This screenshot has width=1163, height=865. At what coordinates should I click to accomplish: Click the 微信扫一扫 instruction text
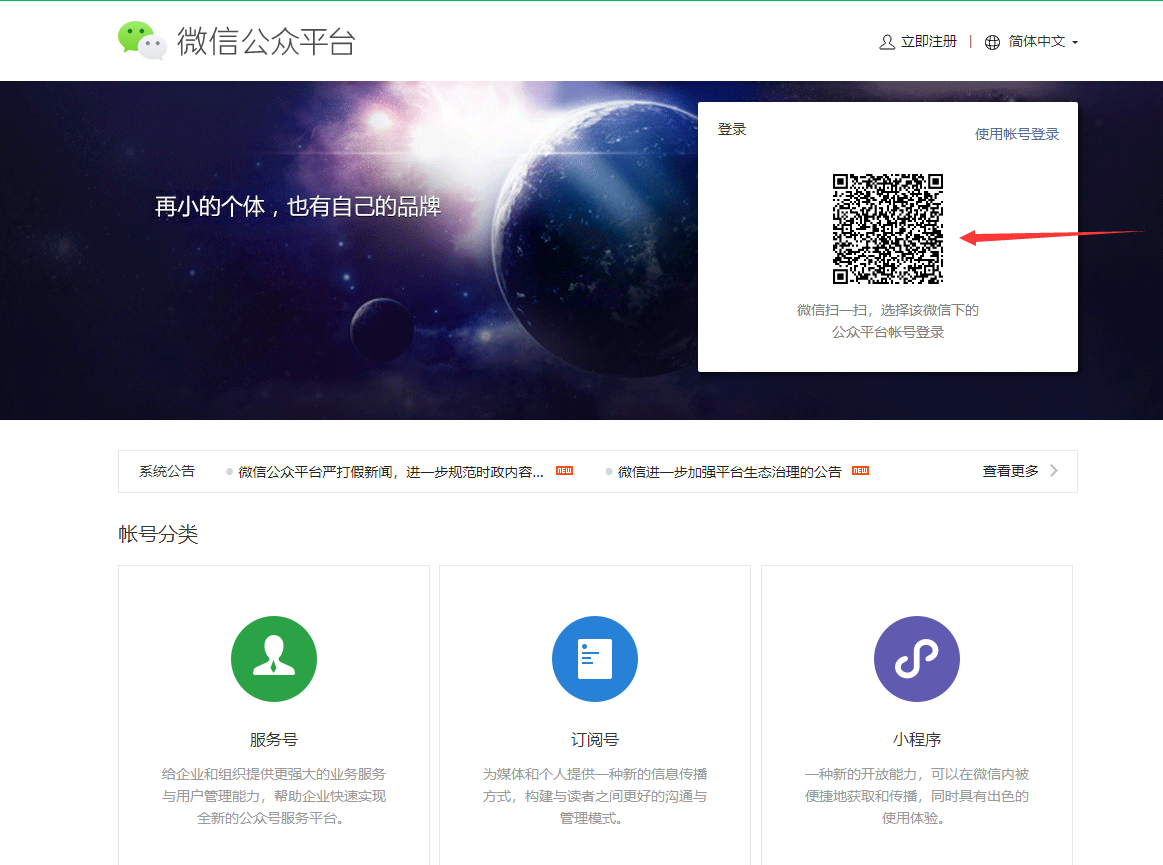887,320
